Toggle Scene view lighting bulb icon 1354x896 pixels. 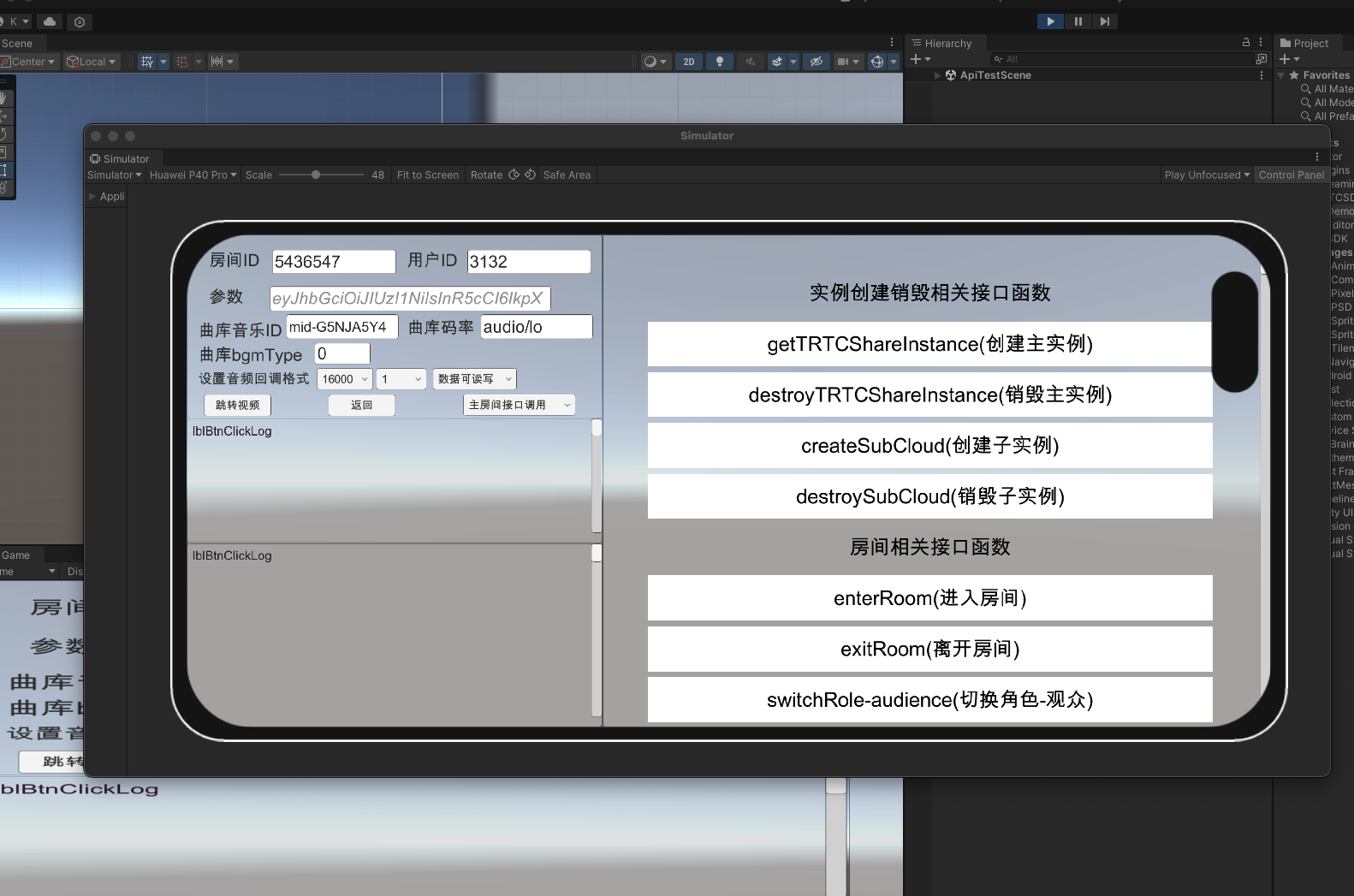(720, 62)
